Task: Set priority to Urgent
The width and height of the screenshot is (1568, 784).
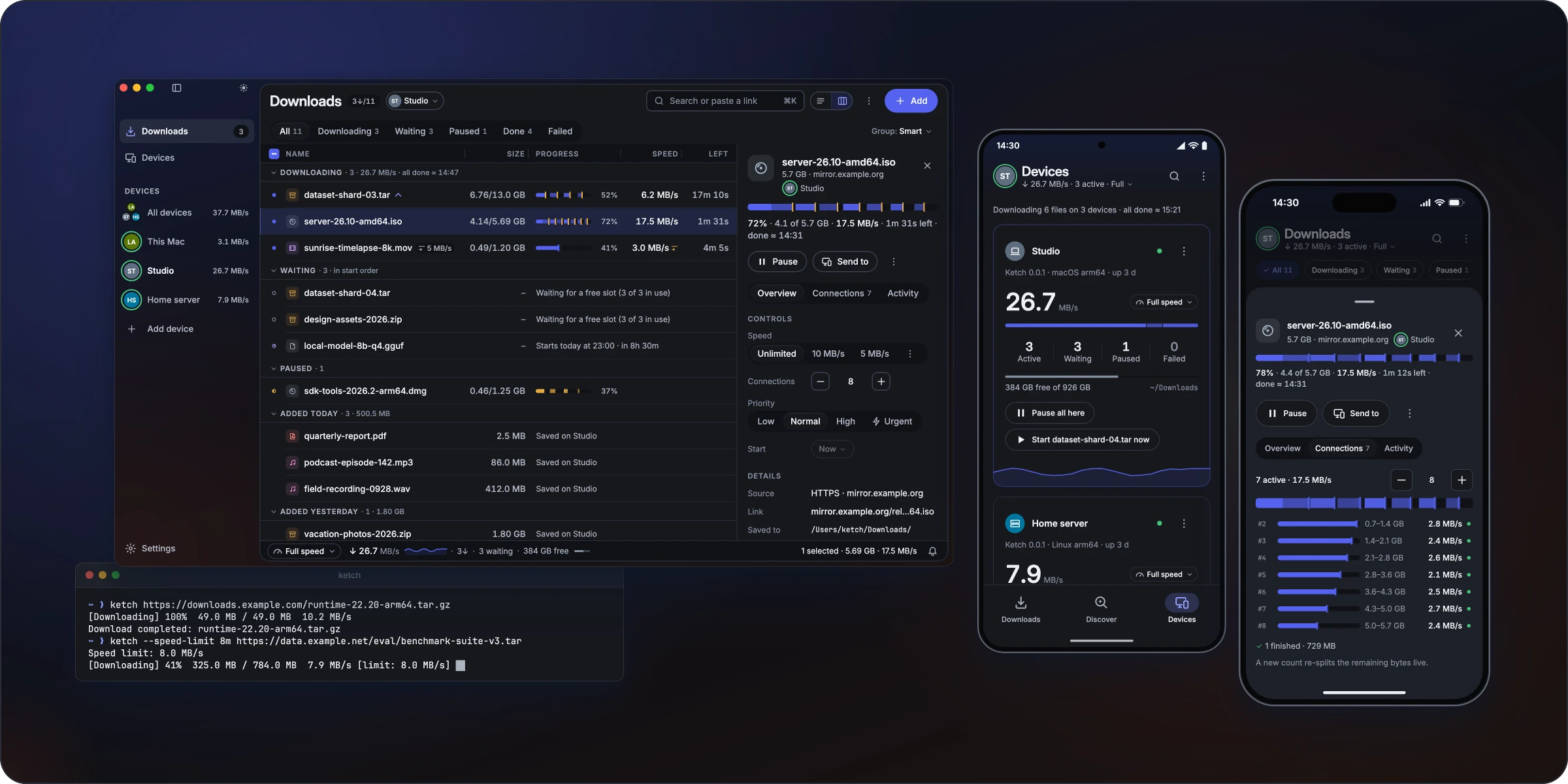Action: 892,421
